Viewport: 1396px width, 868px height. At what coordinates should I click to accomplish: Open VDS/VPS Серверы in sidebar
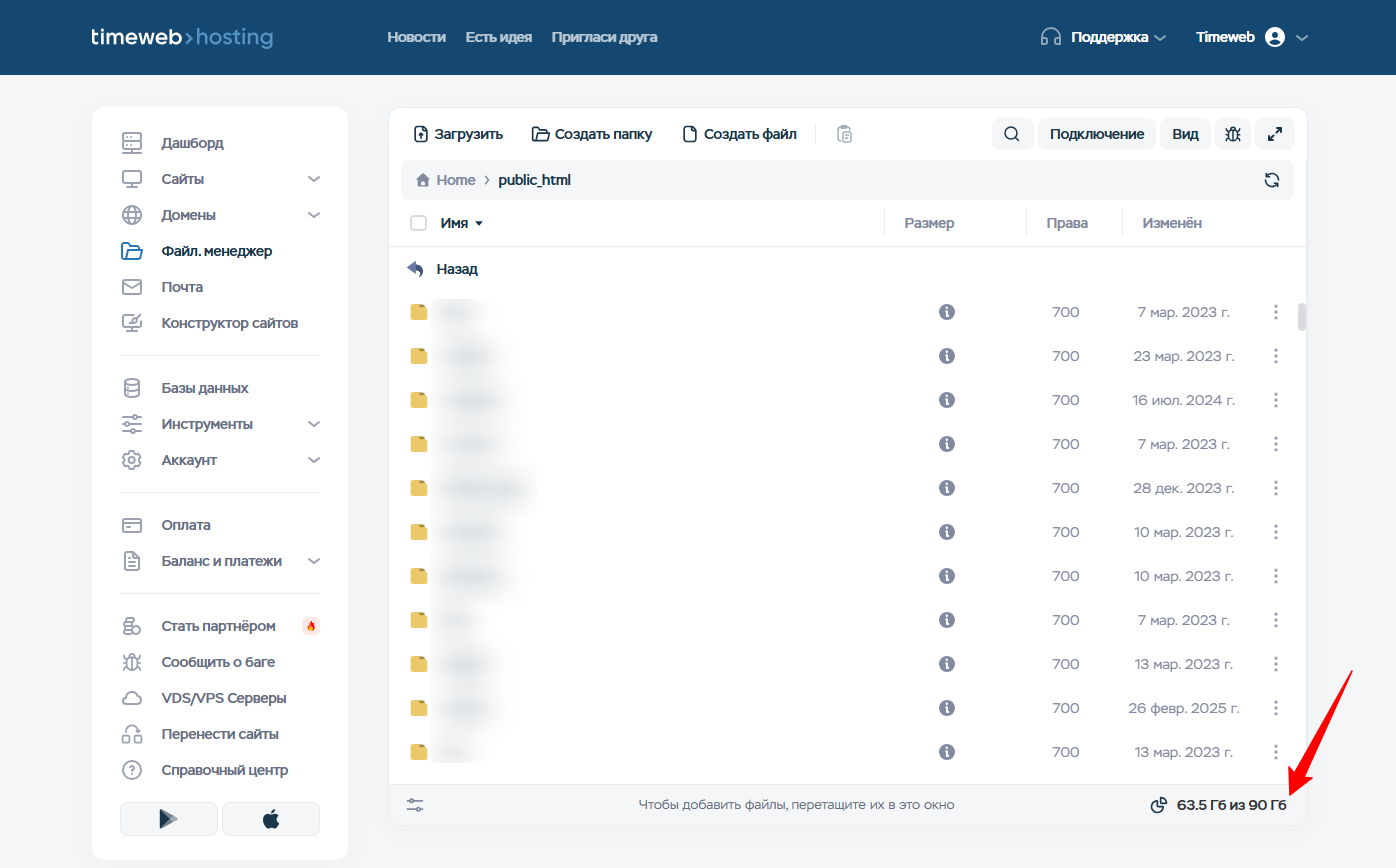coord(224,698)
